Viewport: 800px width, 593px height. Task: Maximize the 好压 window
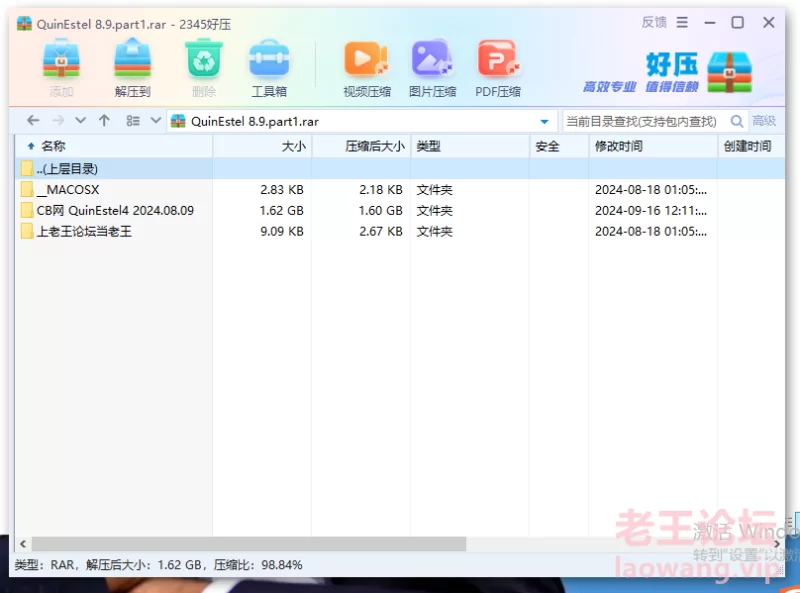pyautogui.click(x=738, y=22)
